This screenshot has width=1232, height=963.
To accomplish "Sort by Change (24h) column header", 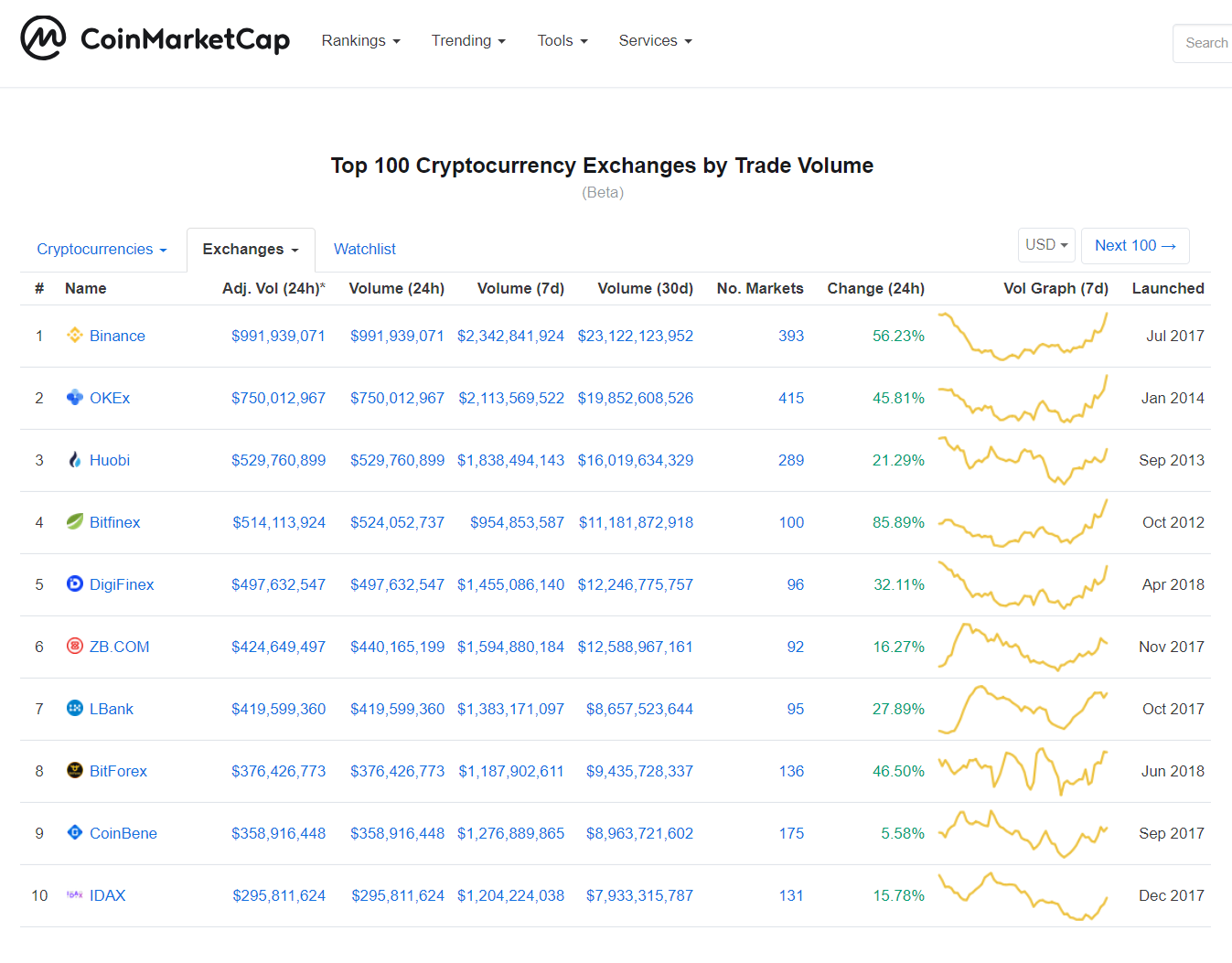I will pyautogui.click(x=876, y=288).
